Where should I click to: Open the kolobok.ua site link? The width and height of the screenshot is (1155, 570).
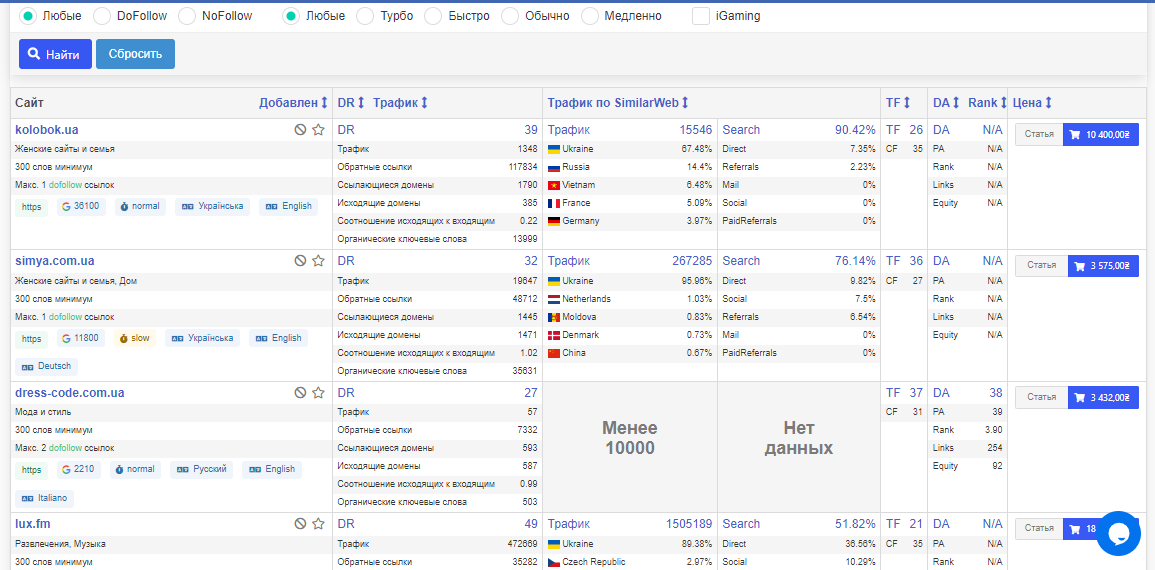[x=46, y=130]
